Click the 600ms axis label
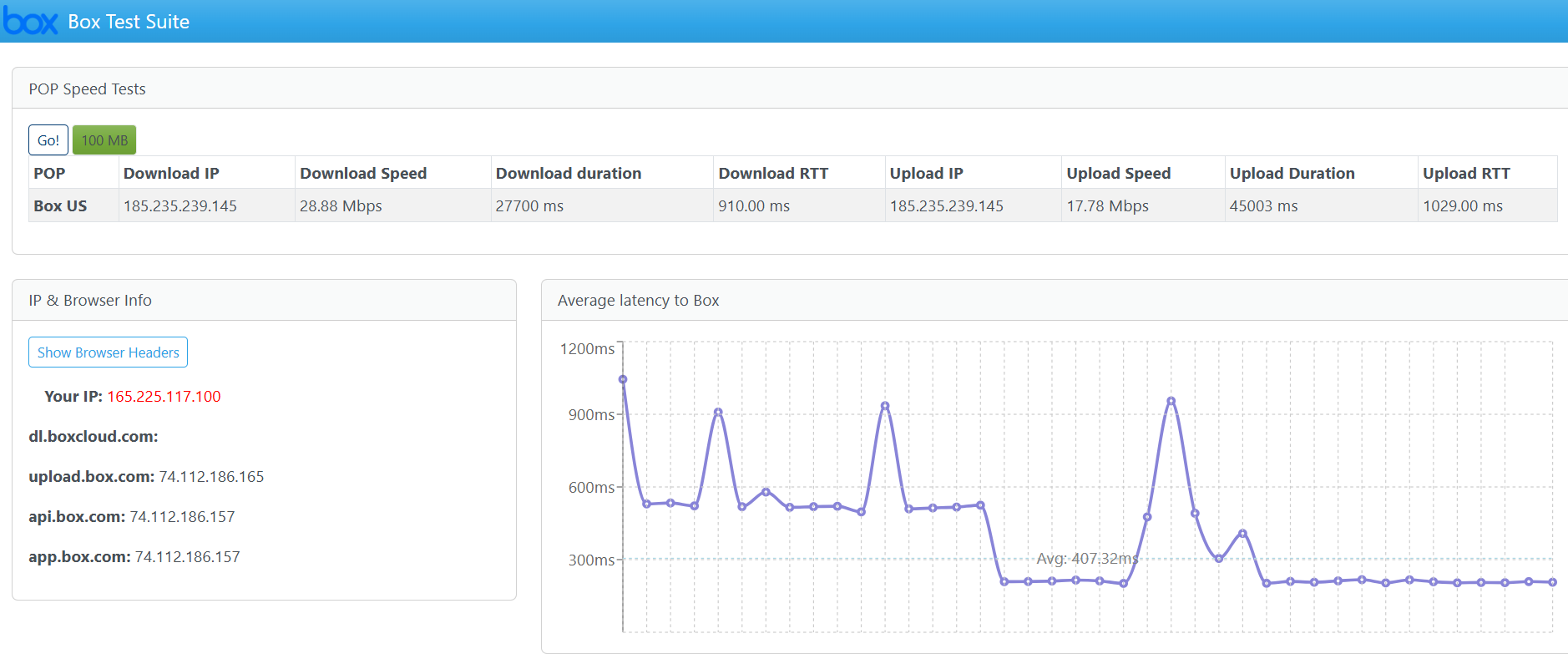Viewport: 1568px width, 654px height. 592,487
